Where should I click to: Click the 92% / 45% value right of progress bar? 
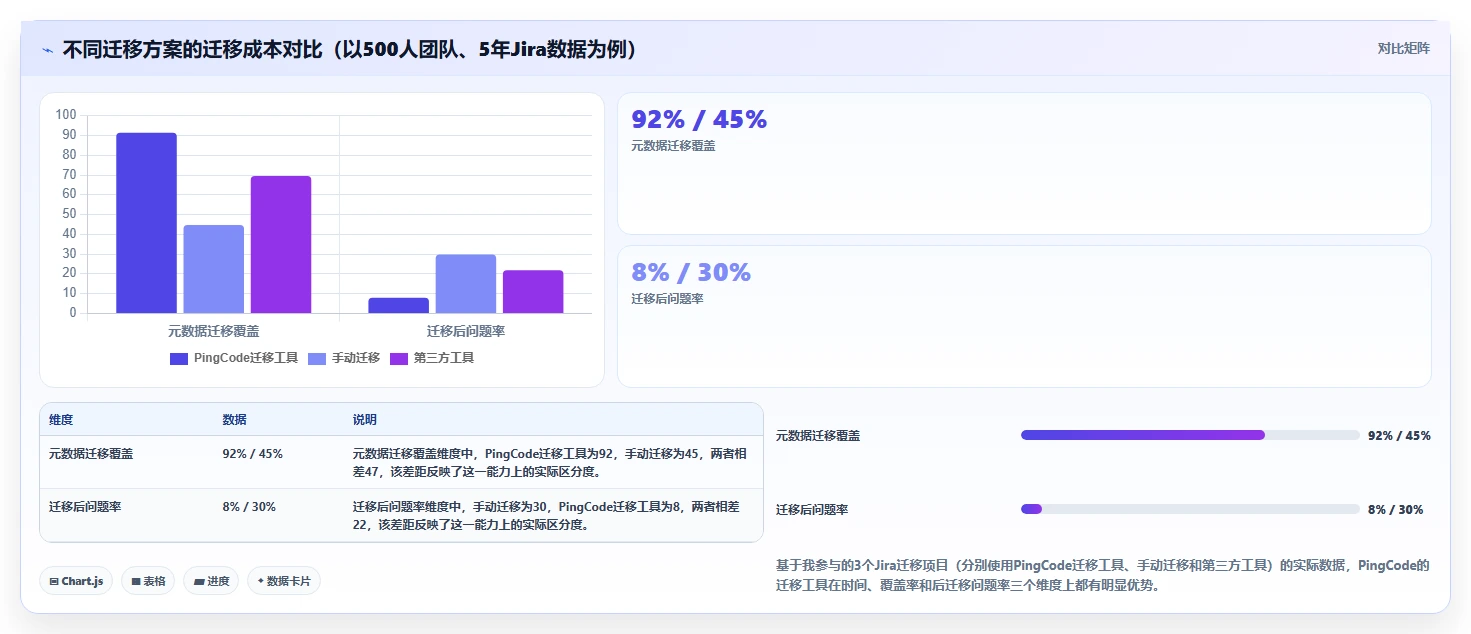pyautogui.click(x=1399, y=435)
